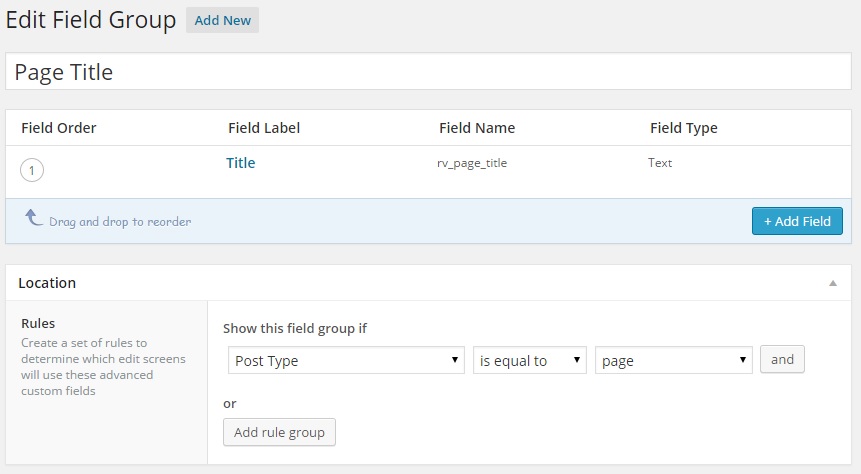The height and width of the screenshot is (474, 861).
Task: Click the Rules section label
Action: click(x=38, y=323)
